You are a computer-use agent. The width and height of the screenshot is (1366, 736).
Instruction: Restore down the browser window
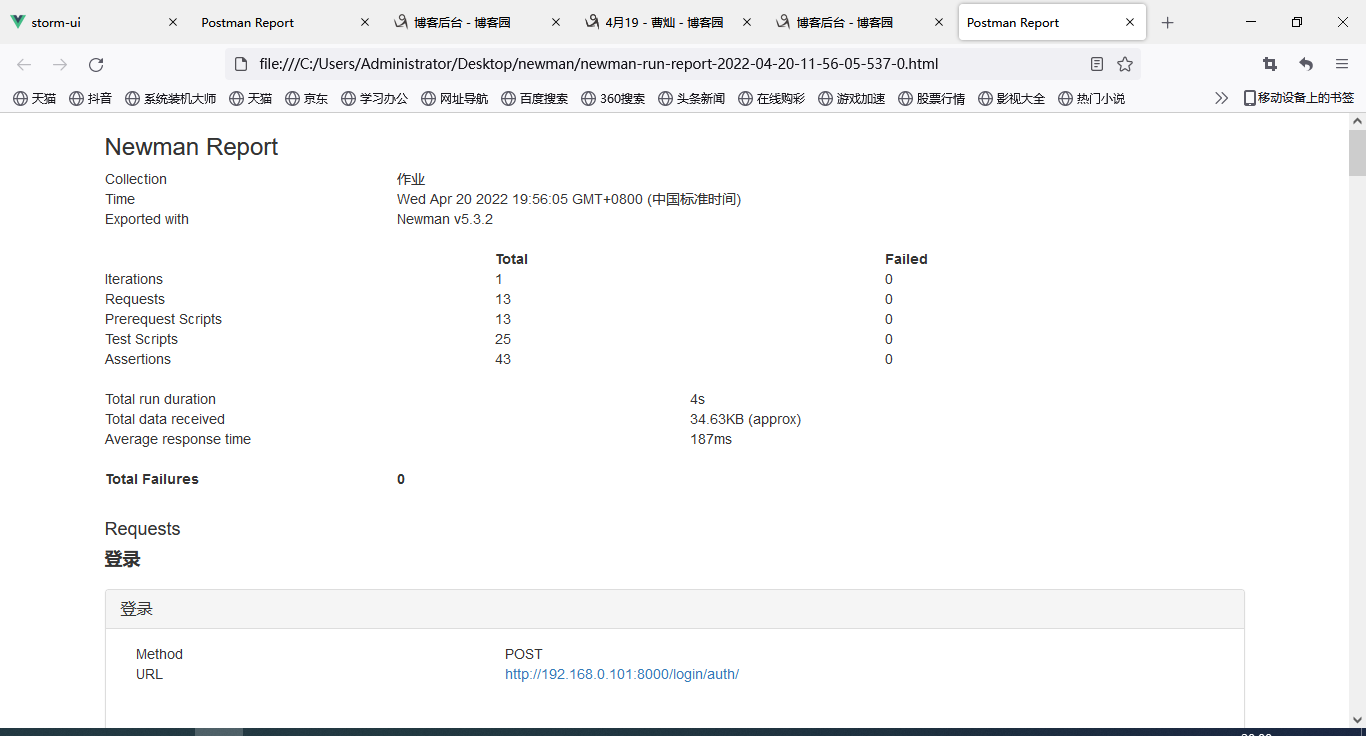(1297, 22)
